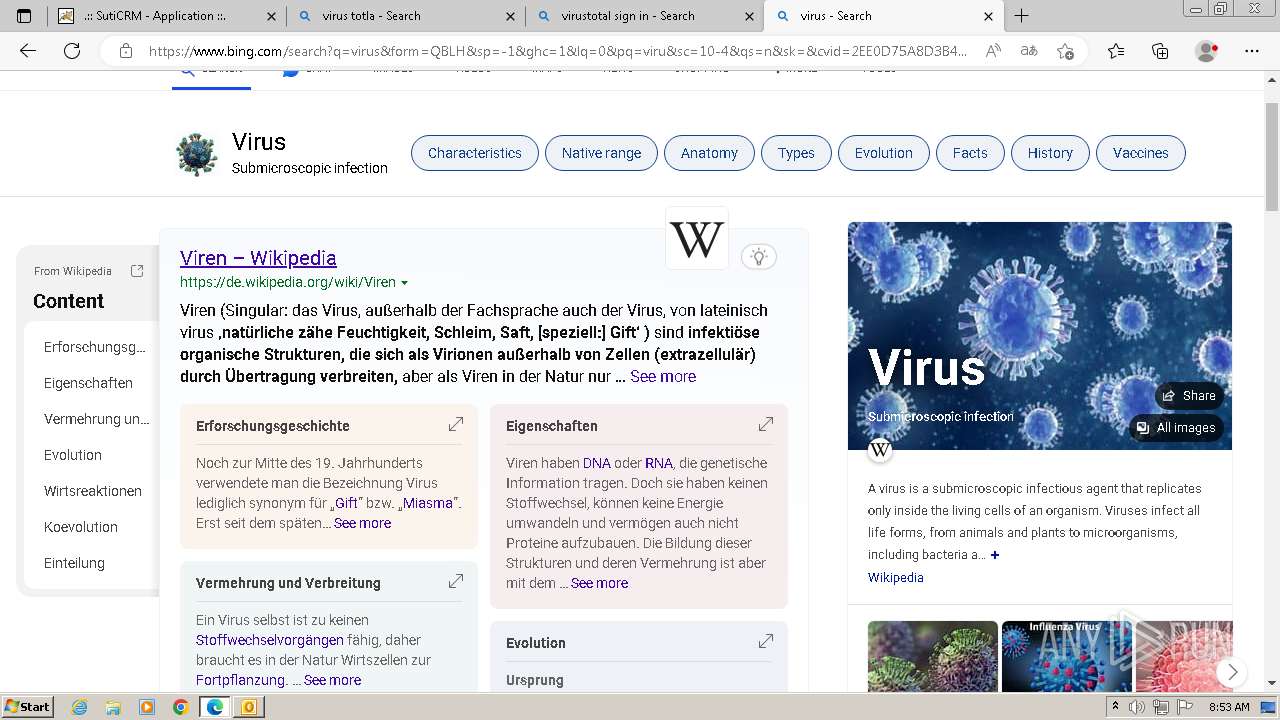Open the tab actions menu icon

24,16
